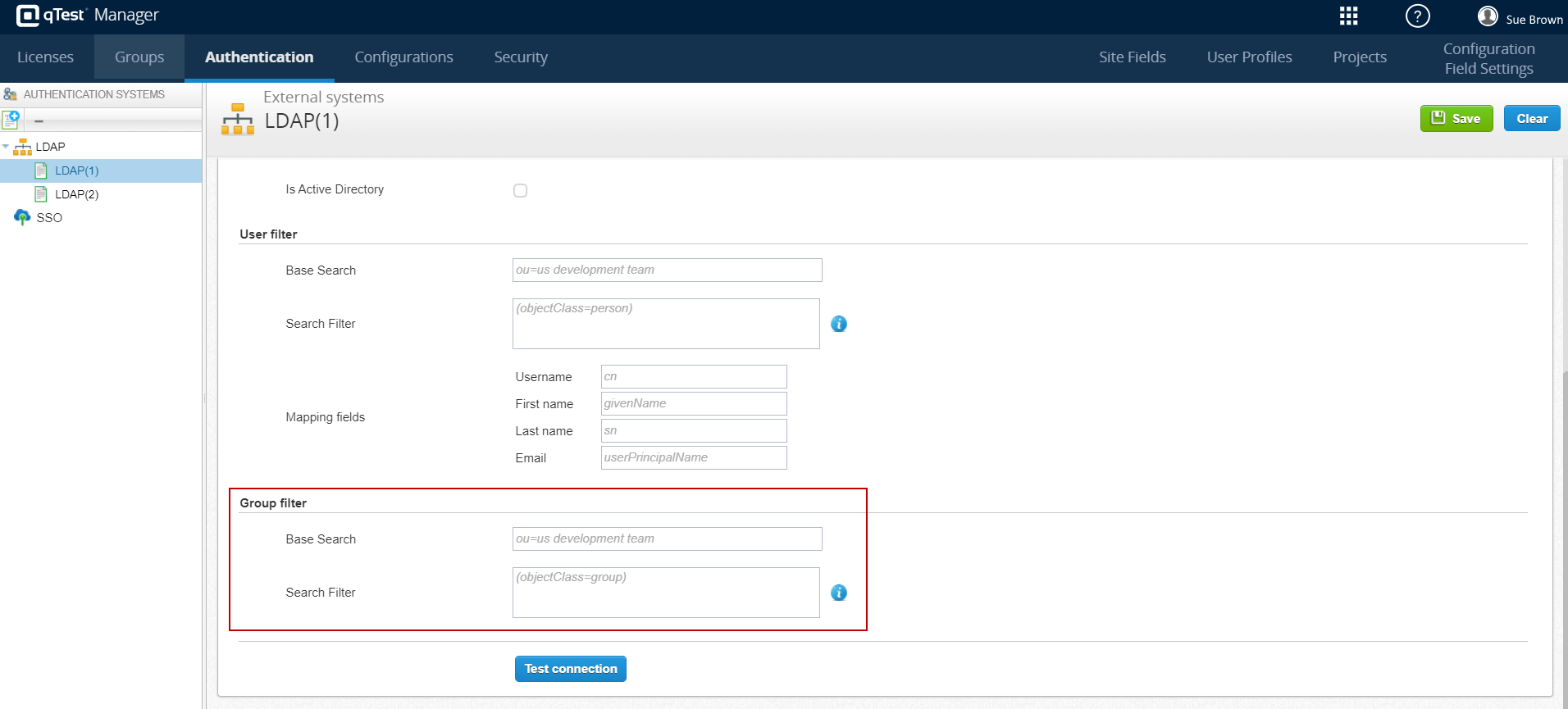Viewport: 1568px width, 709px height.
Task: Click the remove (minus) icon in sidebar toolbar
Action: (39, 120)
